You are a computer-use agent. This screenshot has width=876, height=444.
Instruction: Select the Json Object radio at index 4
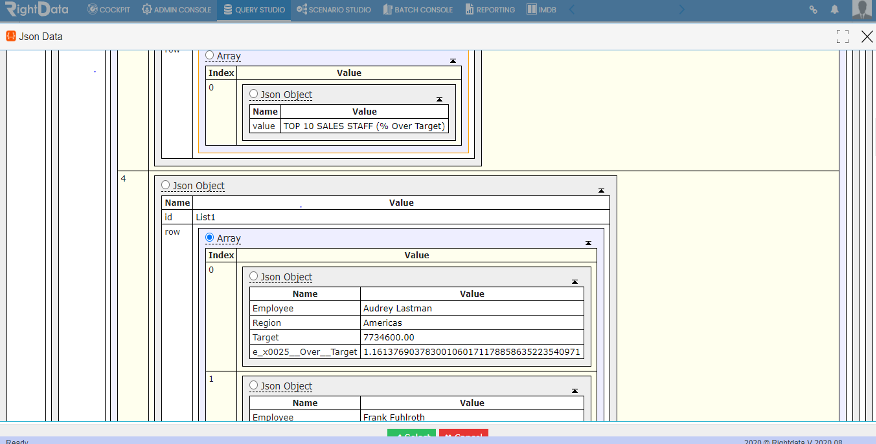165,185
